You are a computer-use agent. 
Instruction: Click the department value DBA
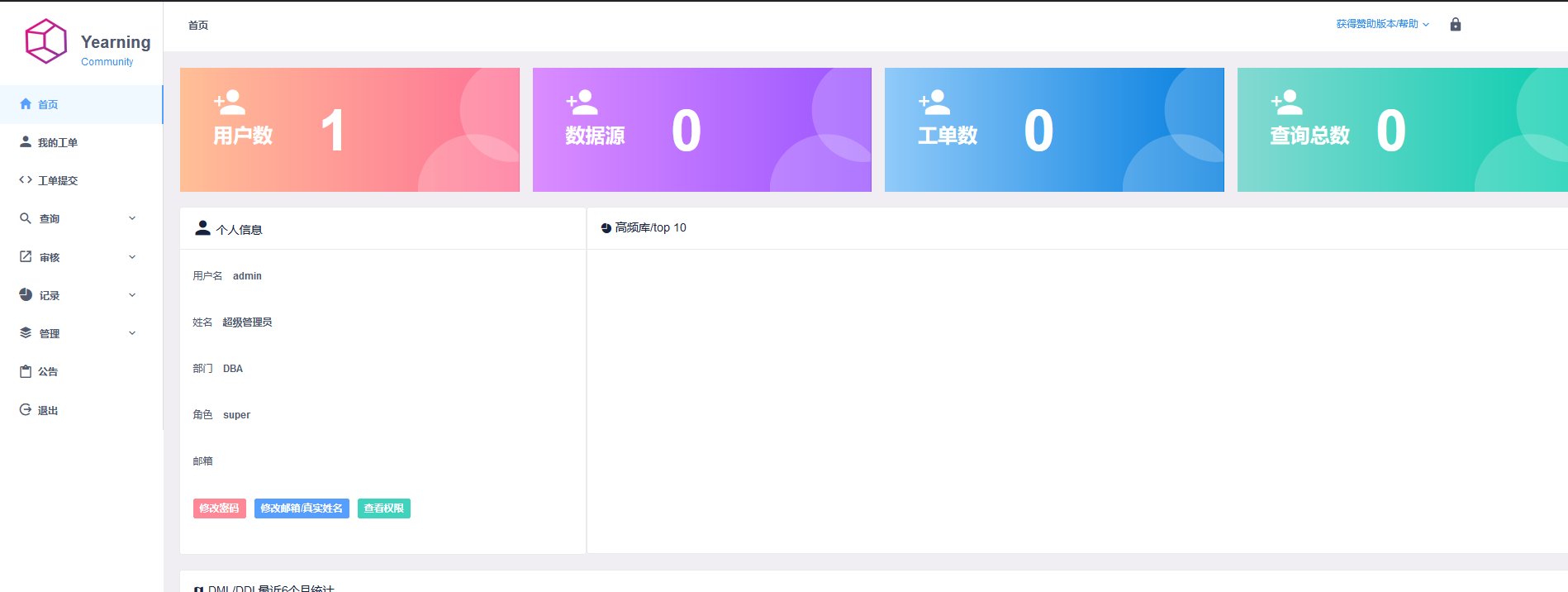(x=233, y=369)
